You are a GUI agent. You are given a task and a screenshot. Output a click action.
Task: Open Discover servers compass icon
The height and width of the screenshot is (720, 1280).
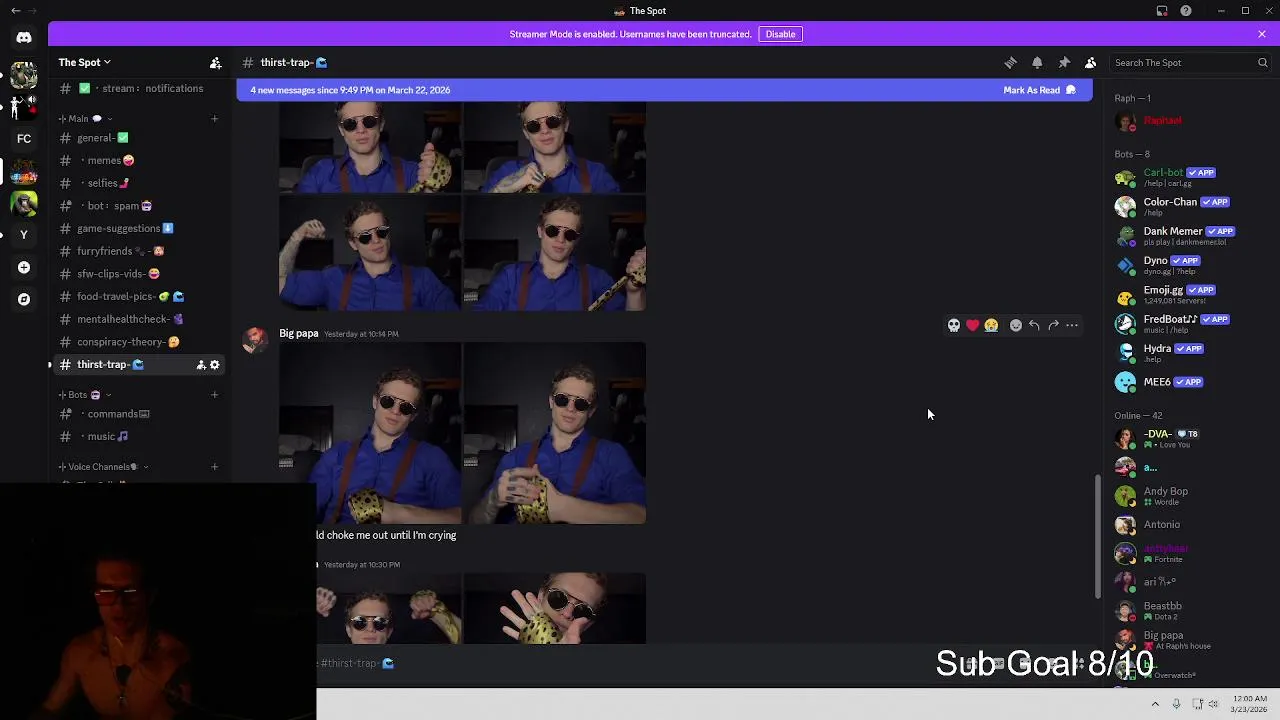tap(24, 299)
